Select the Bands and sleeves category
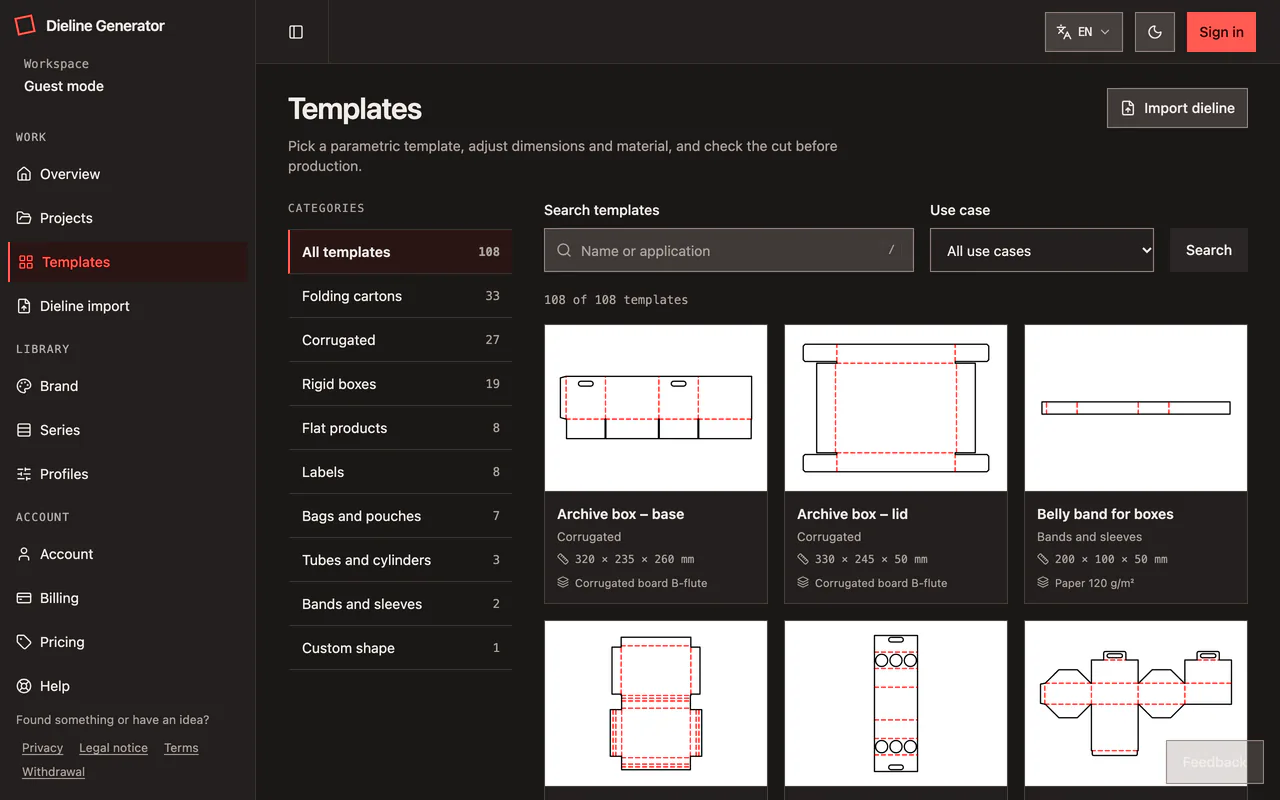Viewport: 1280px width, 800px height. tap(400, 604)
